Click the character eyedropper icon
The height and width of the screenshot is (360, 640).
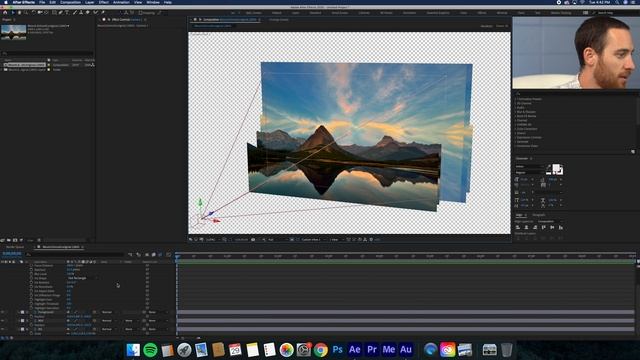(x=549, y=167)
